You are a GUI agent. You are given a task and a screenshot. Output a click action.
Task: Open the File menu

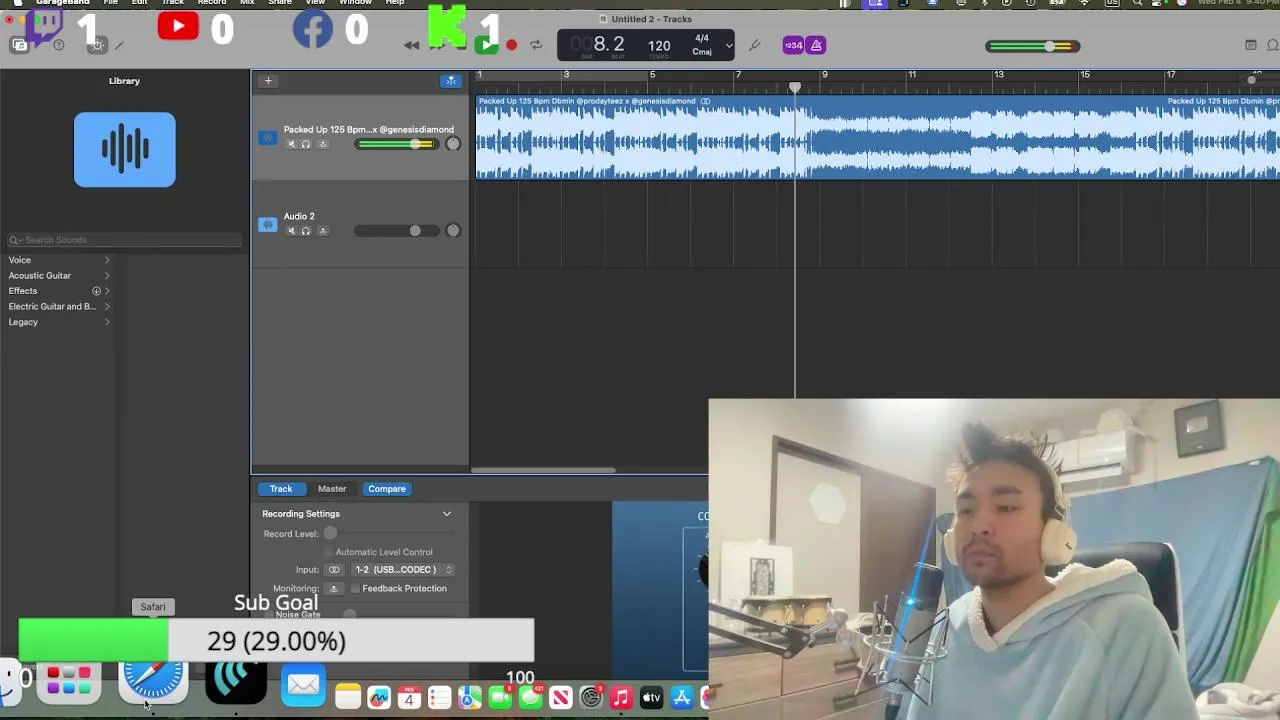(x=110, y=3)
